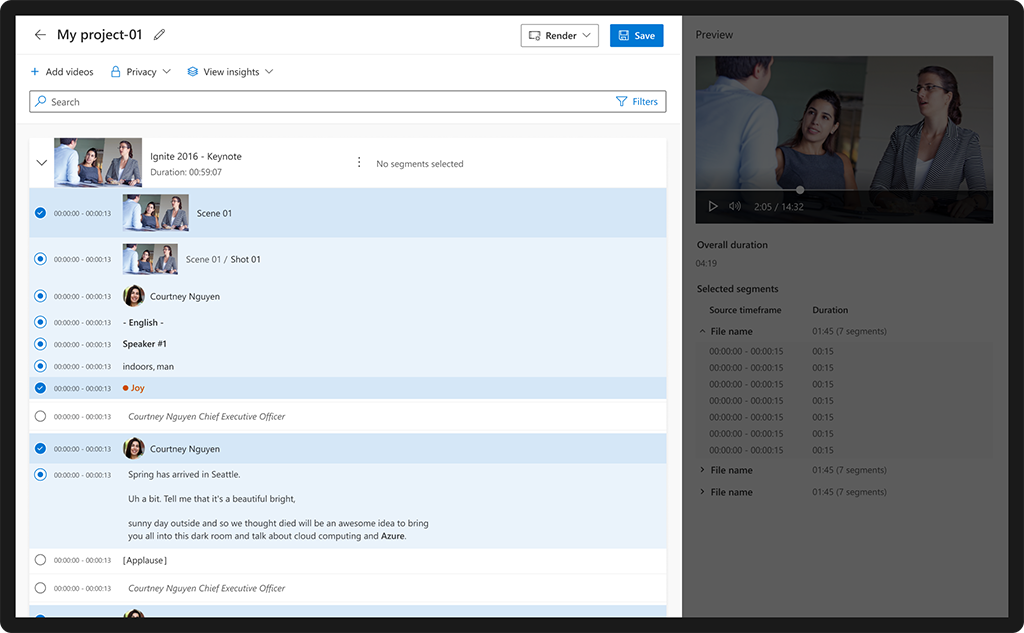Image resolution: width=1024 pixels, height=633 pixels.
Task: Click inside the Search field
Action: tap(200, 101)
